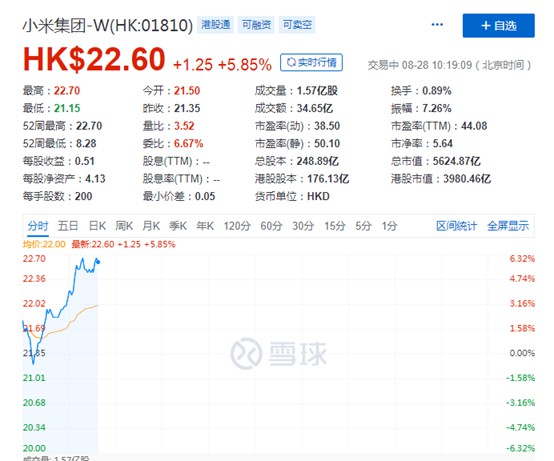Click the 量比 value 3.52
The height and width of the screenshot is (461, 554).
coord(184,126)
